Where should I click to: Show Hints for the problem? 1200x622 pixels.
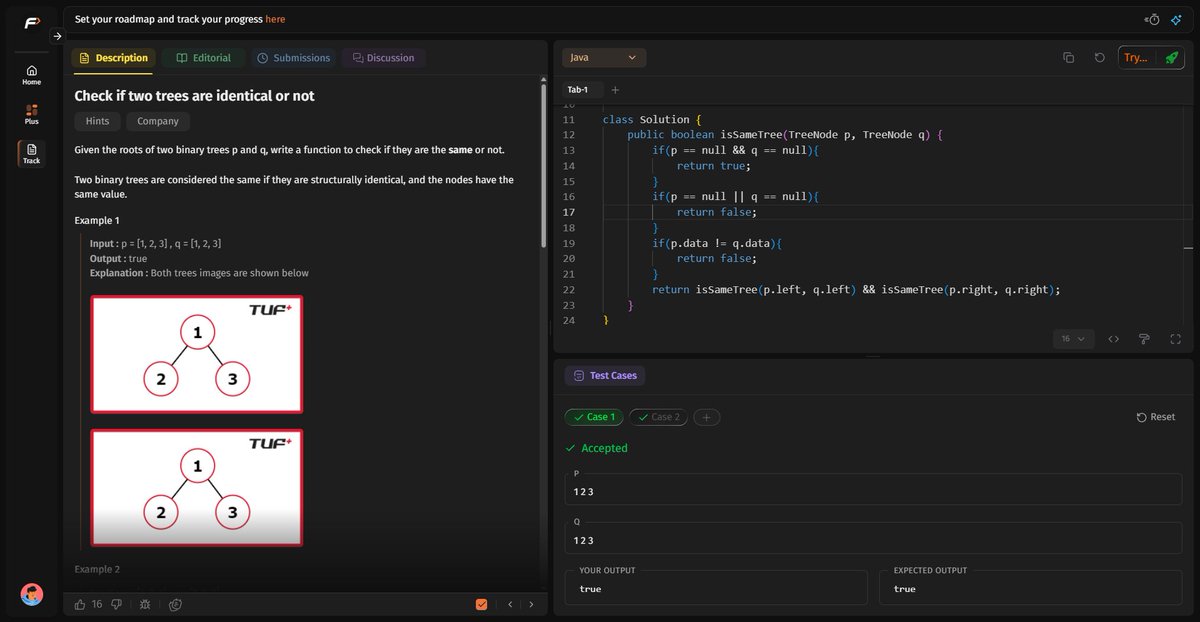[x=97, y=121]
